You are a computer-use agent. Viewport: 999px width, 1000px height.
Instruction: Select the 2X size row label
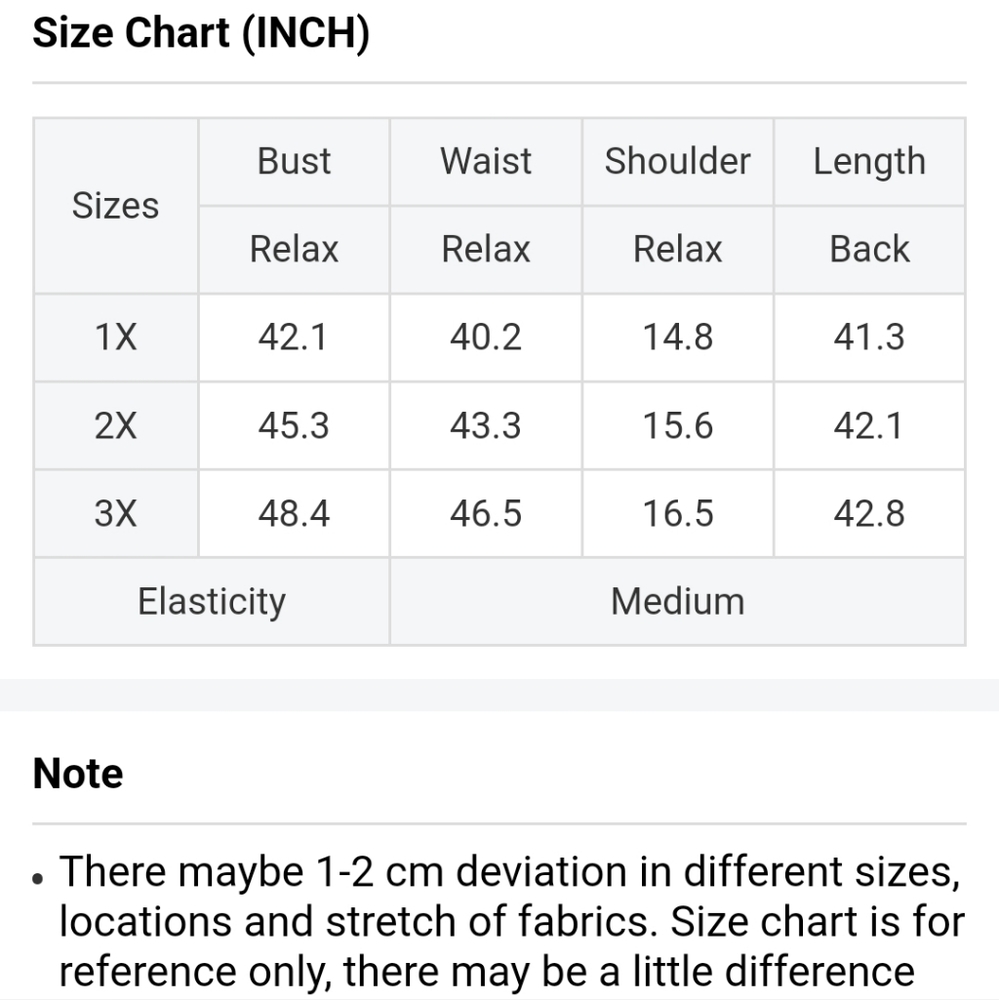click(x=115, y=425)
